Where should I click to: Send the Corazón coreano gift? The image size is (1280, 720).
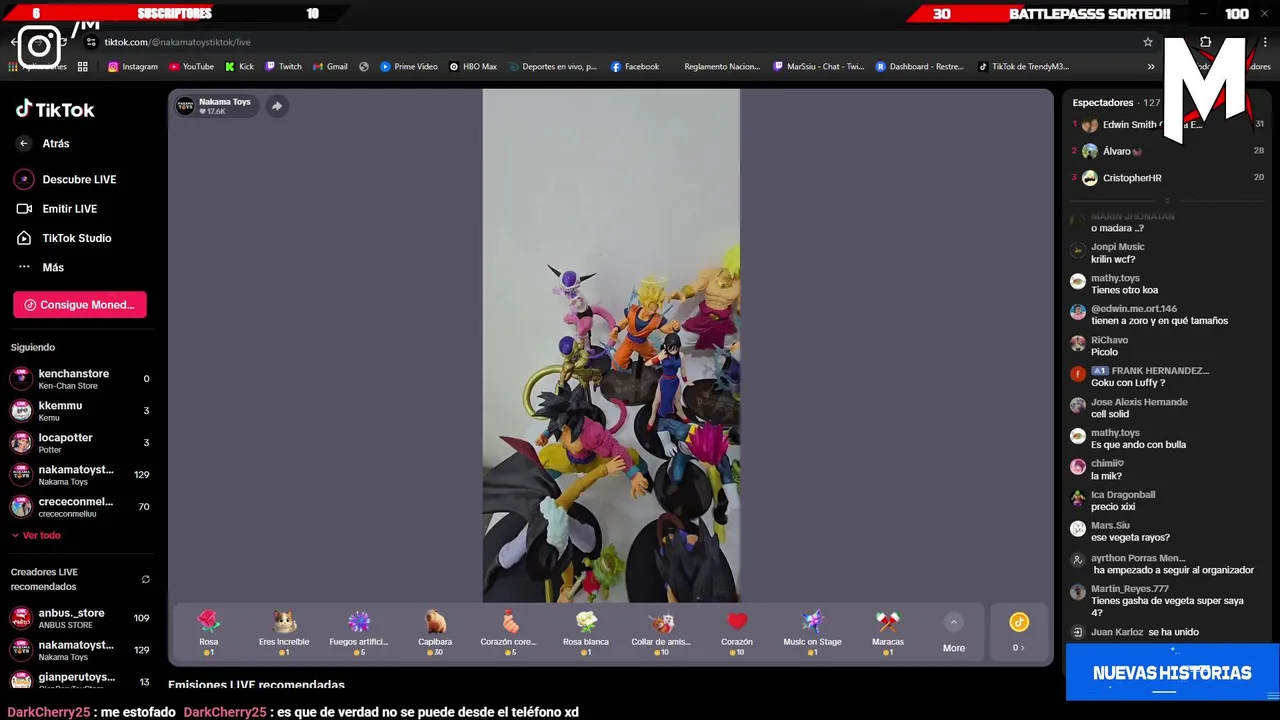coord(510,633)
